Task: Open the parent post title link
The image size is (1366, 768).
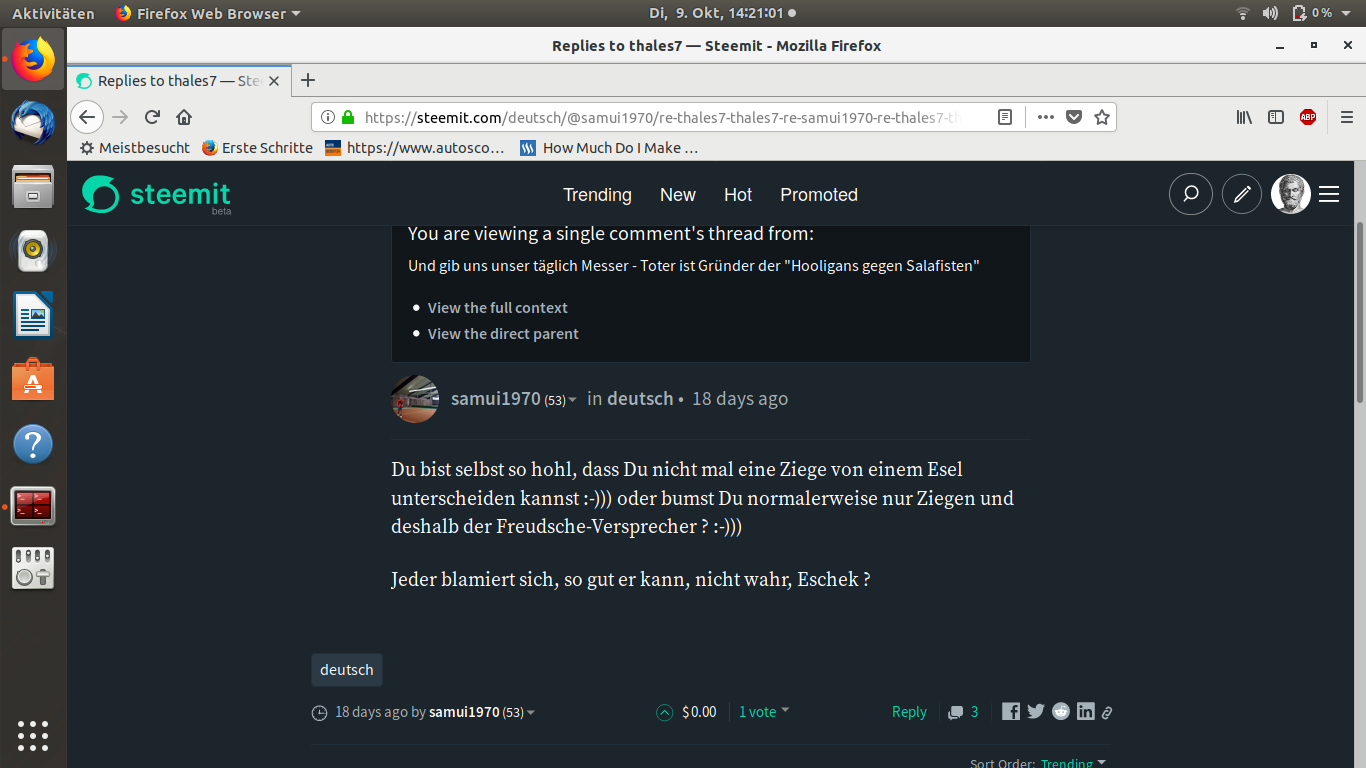Action: point(693,266)
